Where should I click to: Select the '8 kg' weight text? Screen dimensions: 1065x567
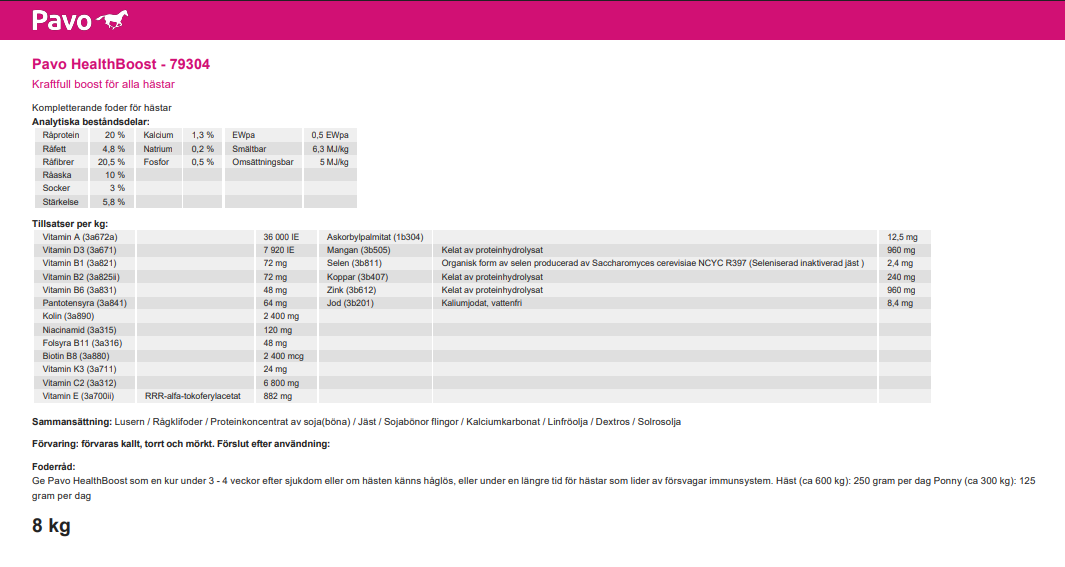(51, 526)
